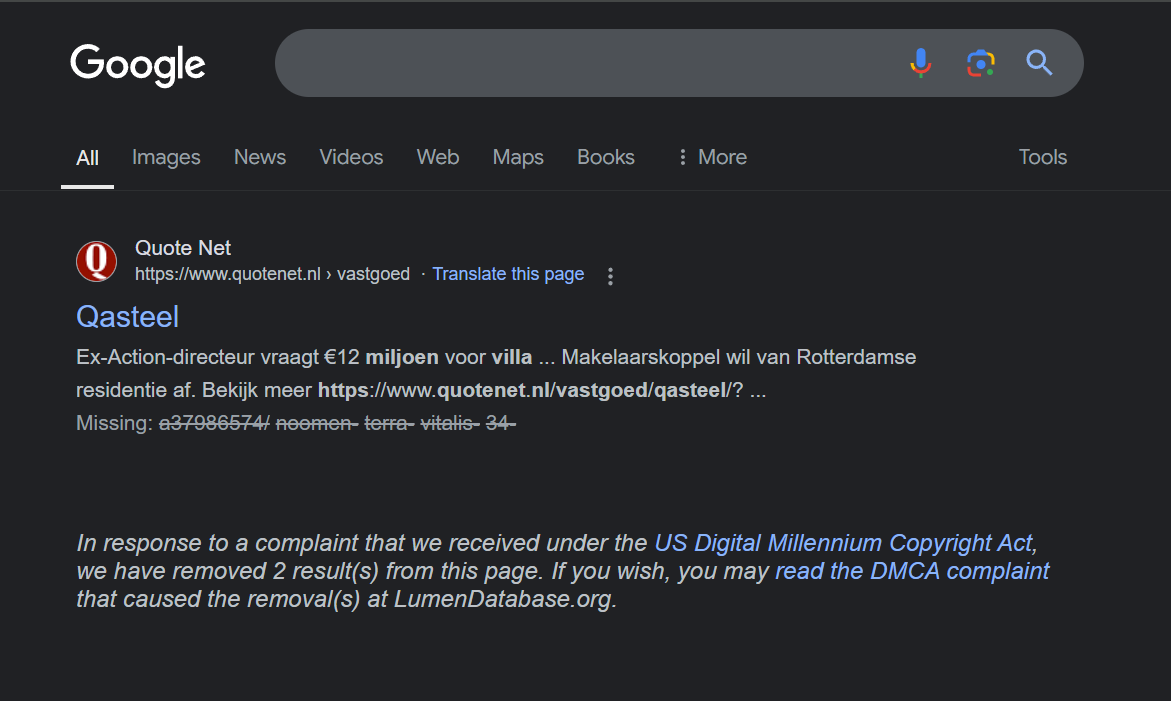This screenshot has width=1171, height=701.
Task: Click the magnifier search button
Action: coord(1039,63)
